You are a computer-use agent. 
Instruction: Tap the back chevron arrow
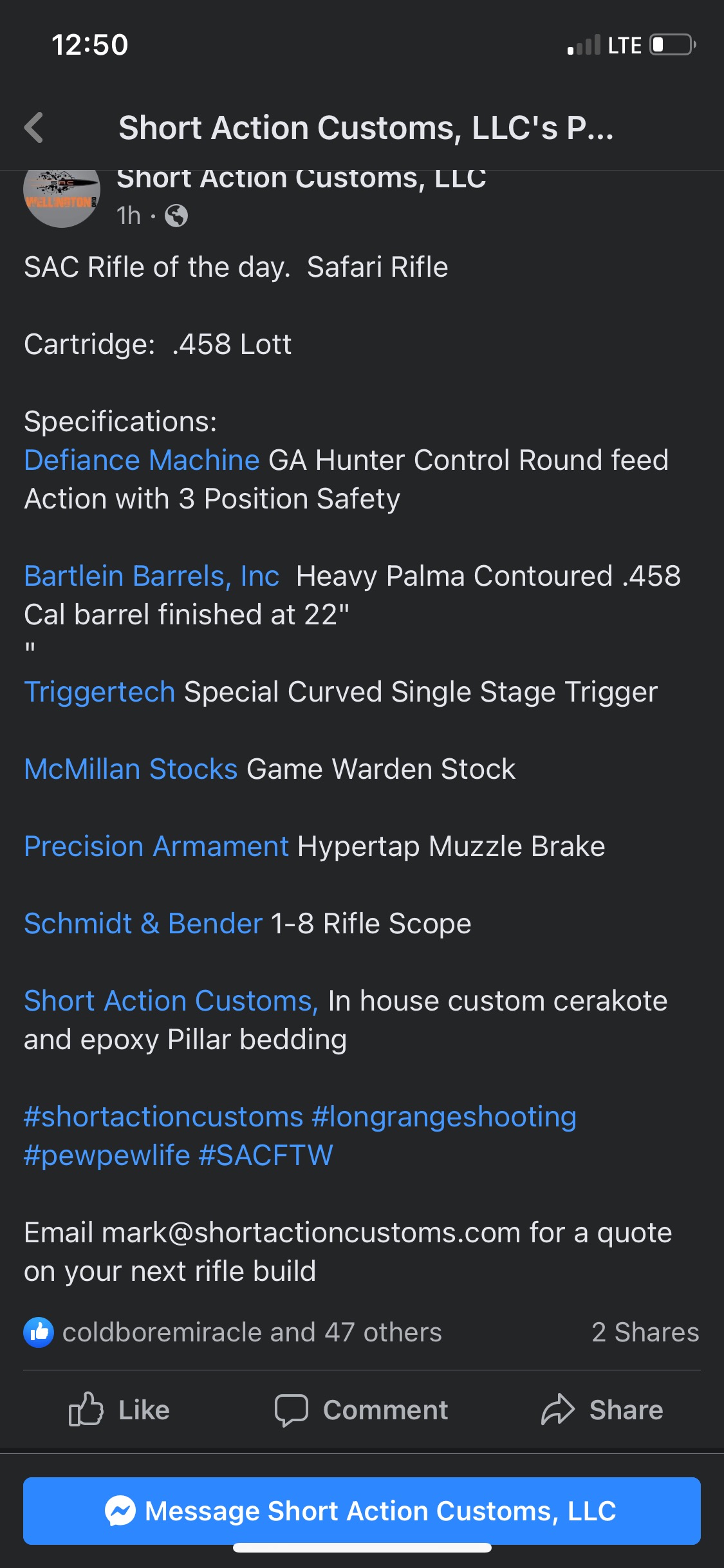(x=34, y=127)
